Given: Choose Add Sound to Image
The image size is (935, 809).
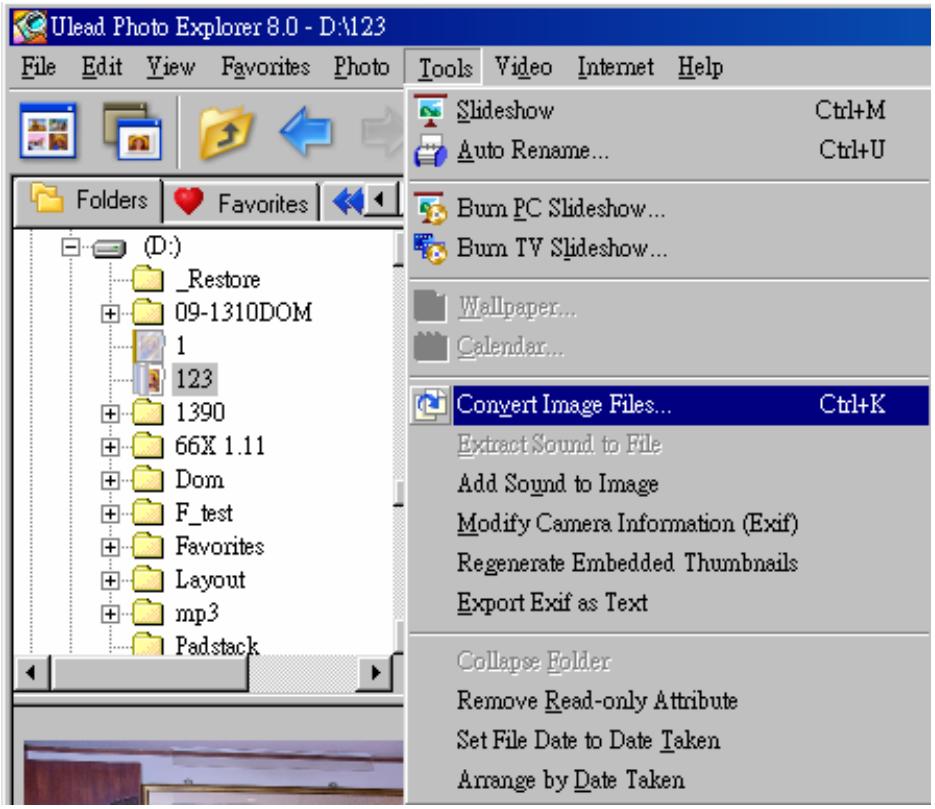Looking at the screenshot, I should (668, 483).
